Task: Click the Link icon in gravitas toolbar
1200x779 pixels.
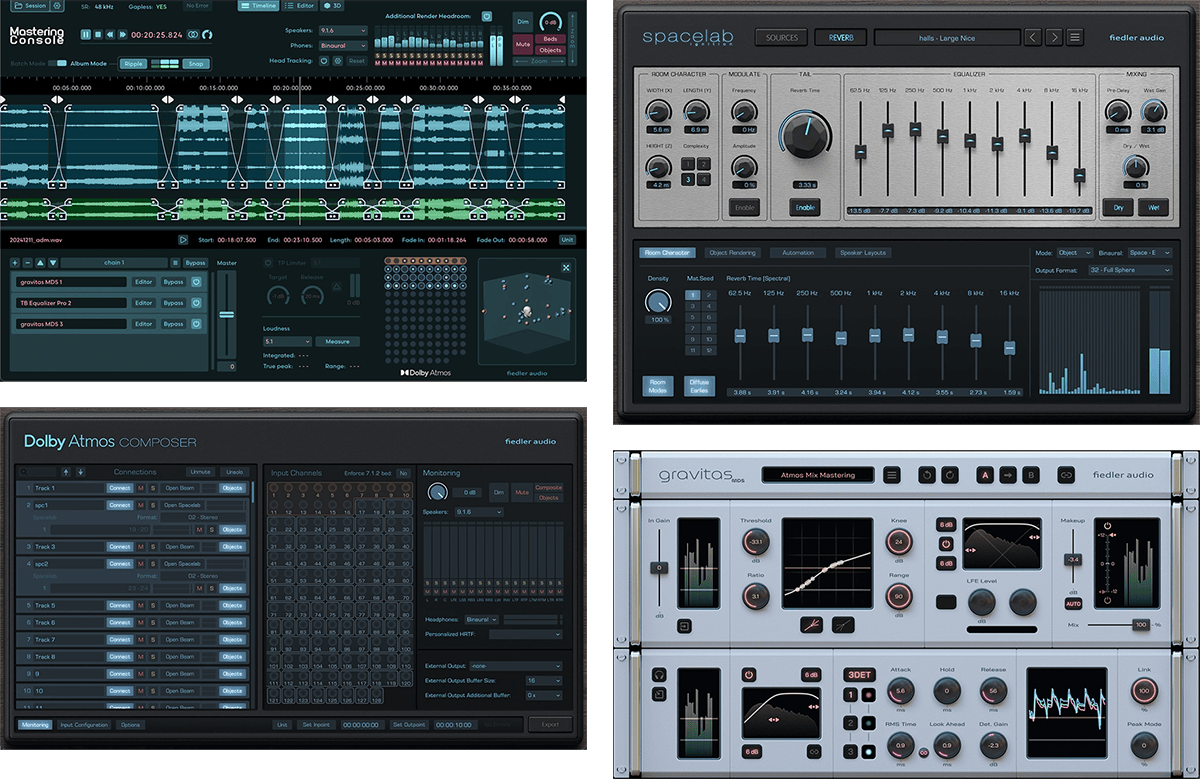Action: click(1066, 475)
